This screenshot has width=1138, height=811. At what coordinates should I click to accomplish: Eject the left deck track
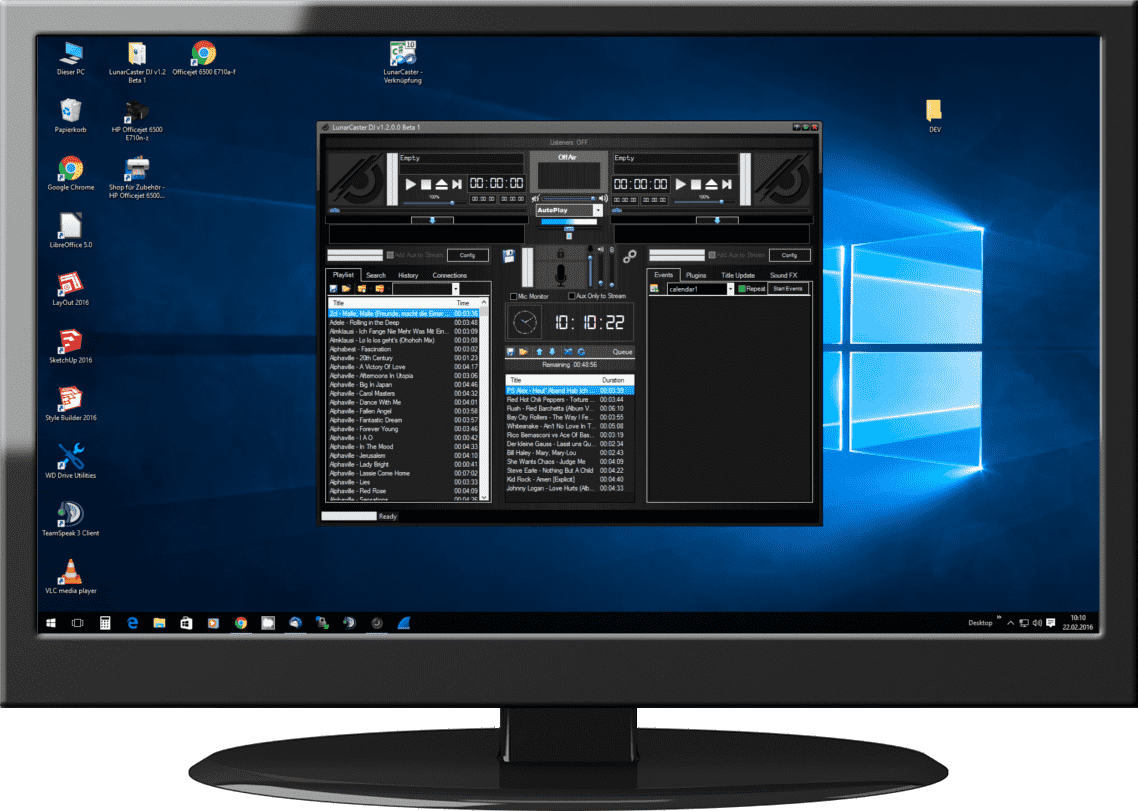point(441,184)
